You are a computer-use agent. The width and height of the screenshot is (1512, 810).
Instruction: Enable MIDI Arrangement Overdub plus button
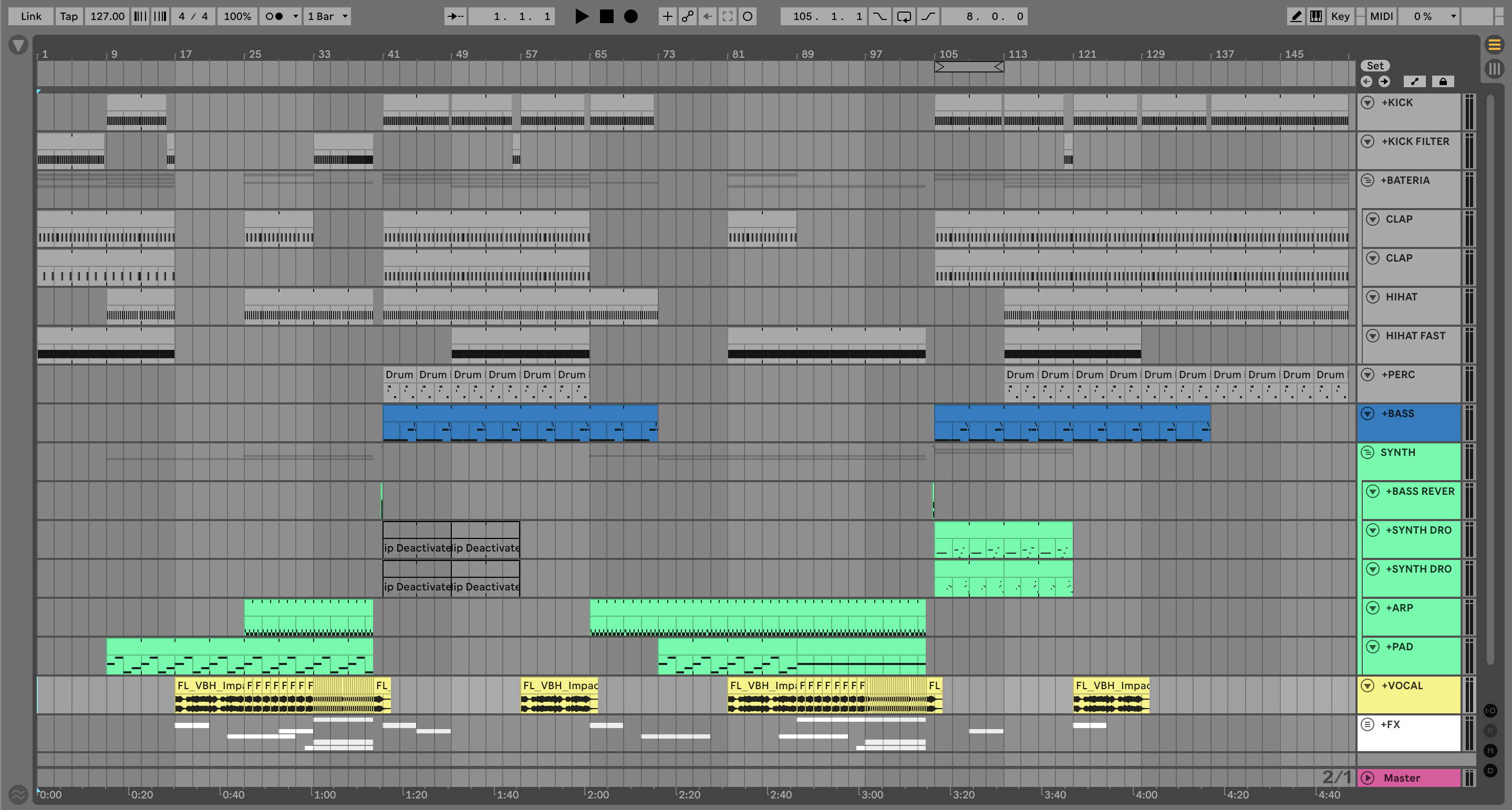tap(667, 16)
